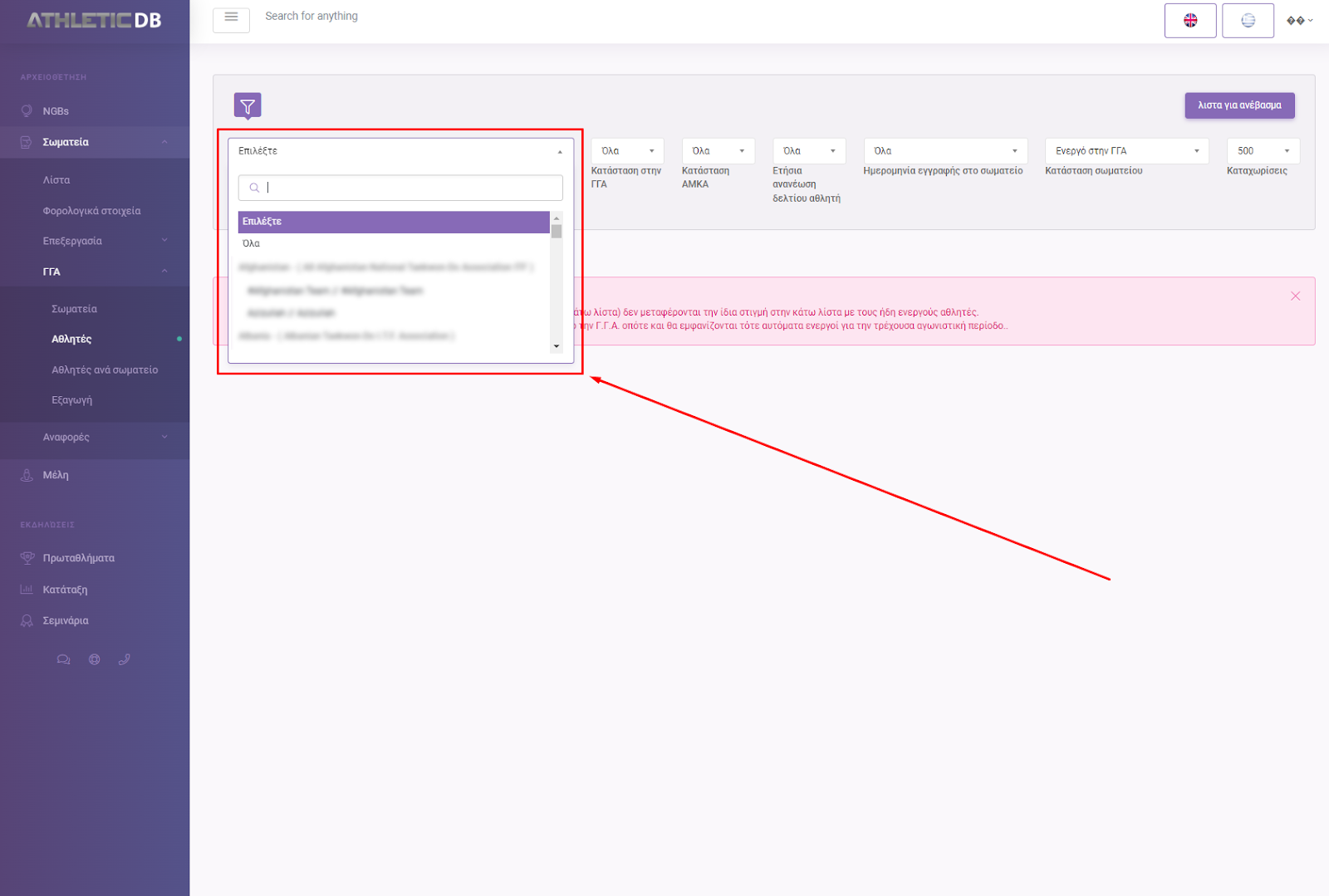Open the Κατάσταση σωματείου dropdown
The image size is (1329, 896).
click(1127, 151)
